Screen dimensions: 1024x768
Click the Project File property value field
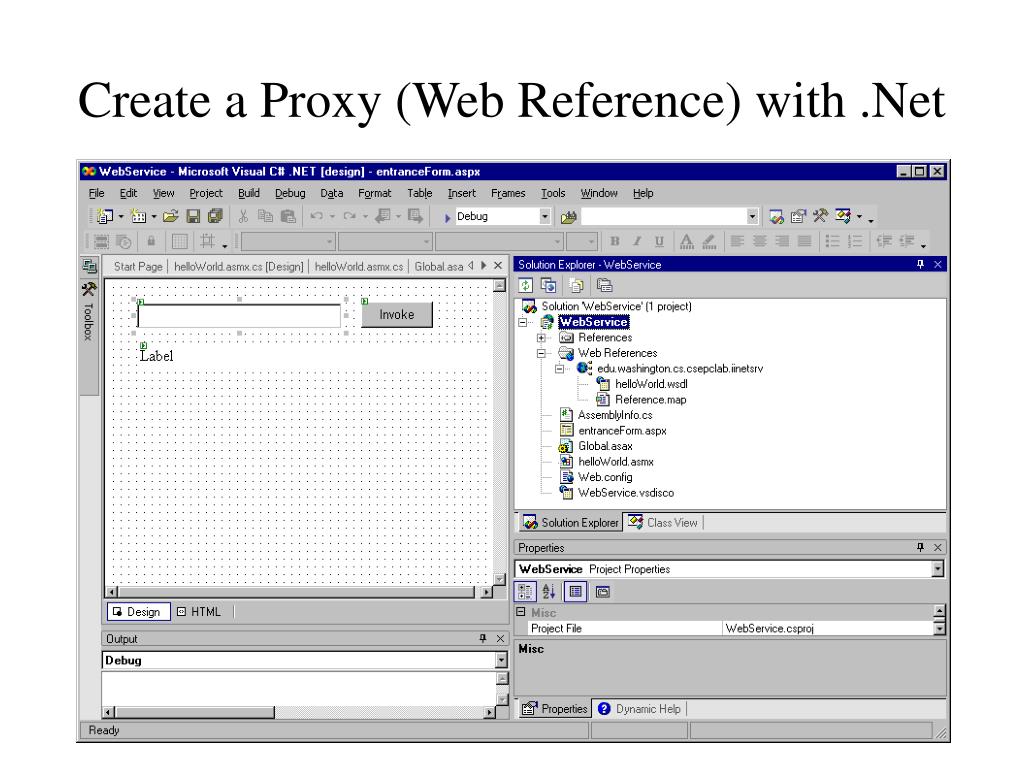[827, 628]
